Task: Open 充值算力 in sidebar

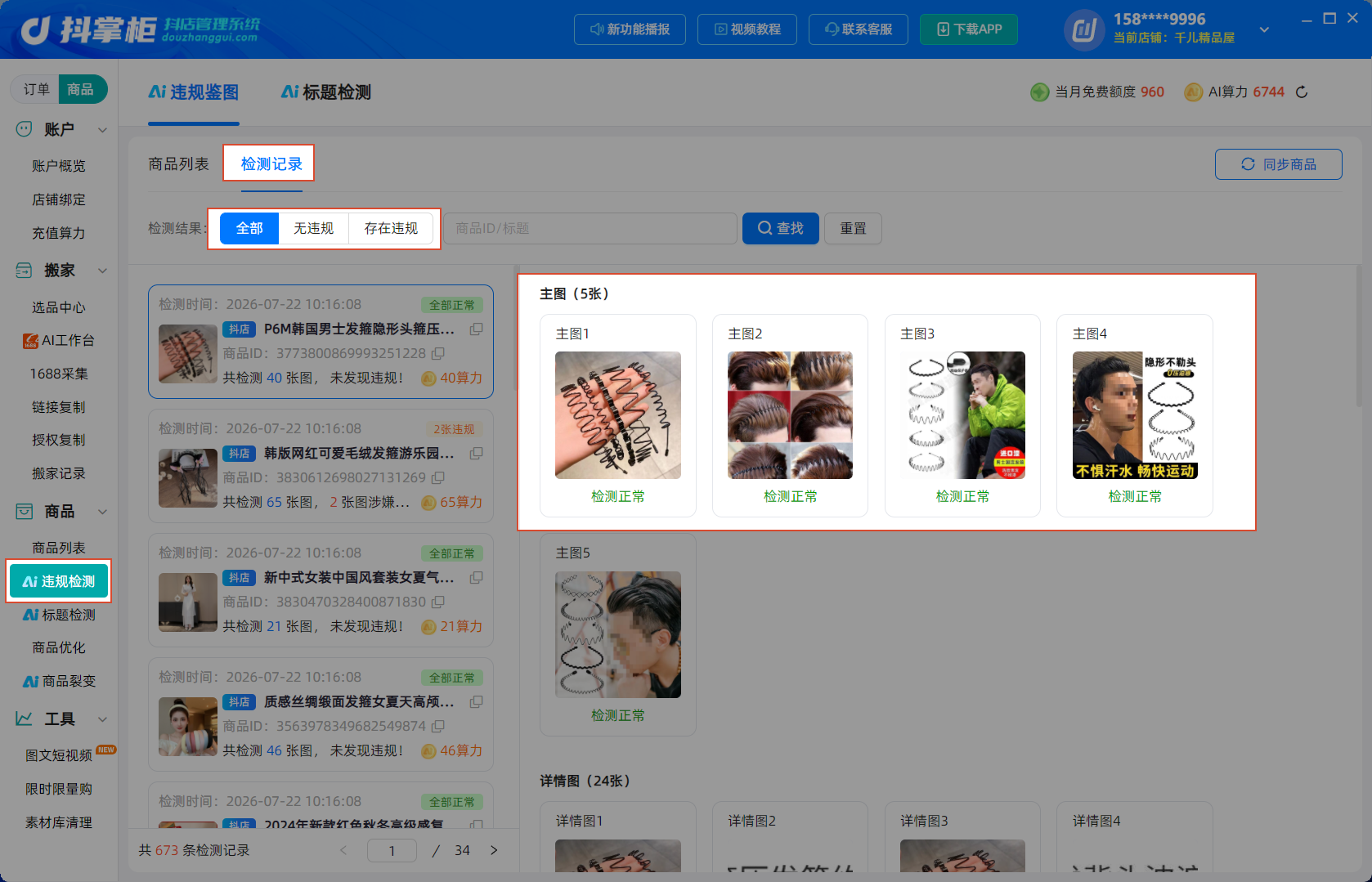Action: click(59, 233)
